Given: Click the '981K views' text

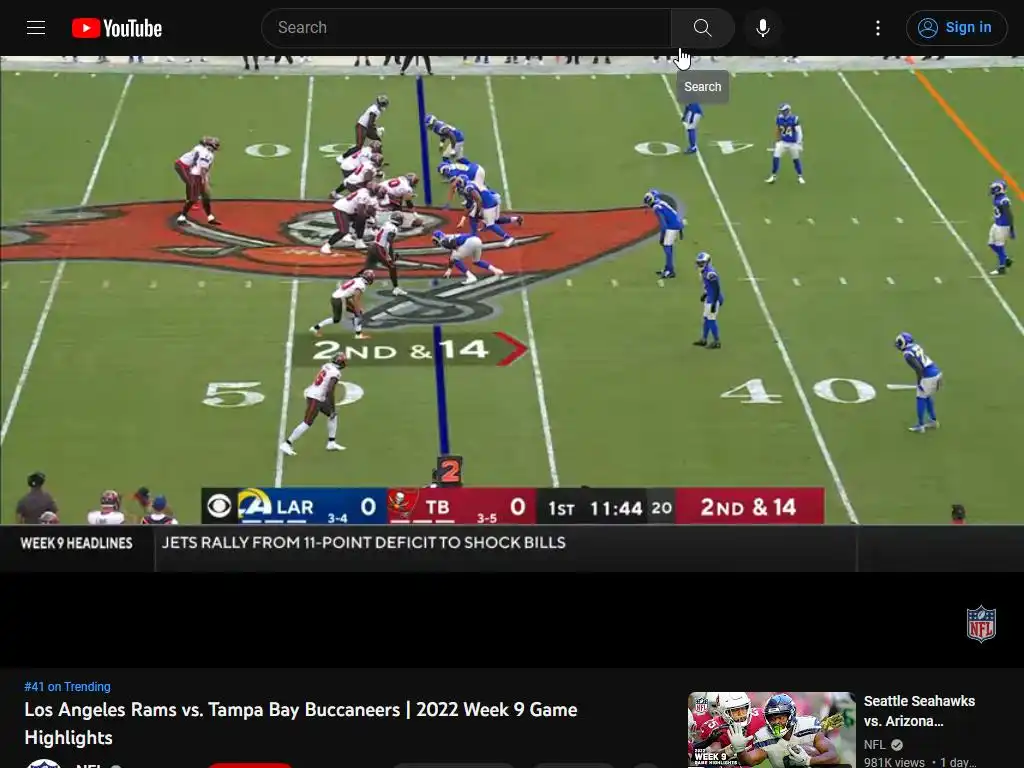Looking at the screenshot, I should 894,762.
